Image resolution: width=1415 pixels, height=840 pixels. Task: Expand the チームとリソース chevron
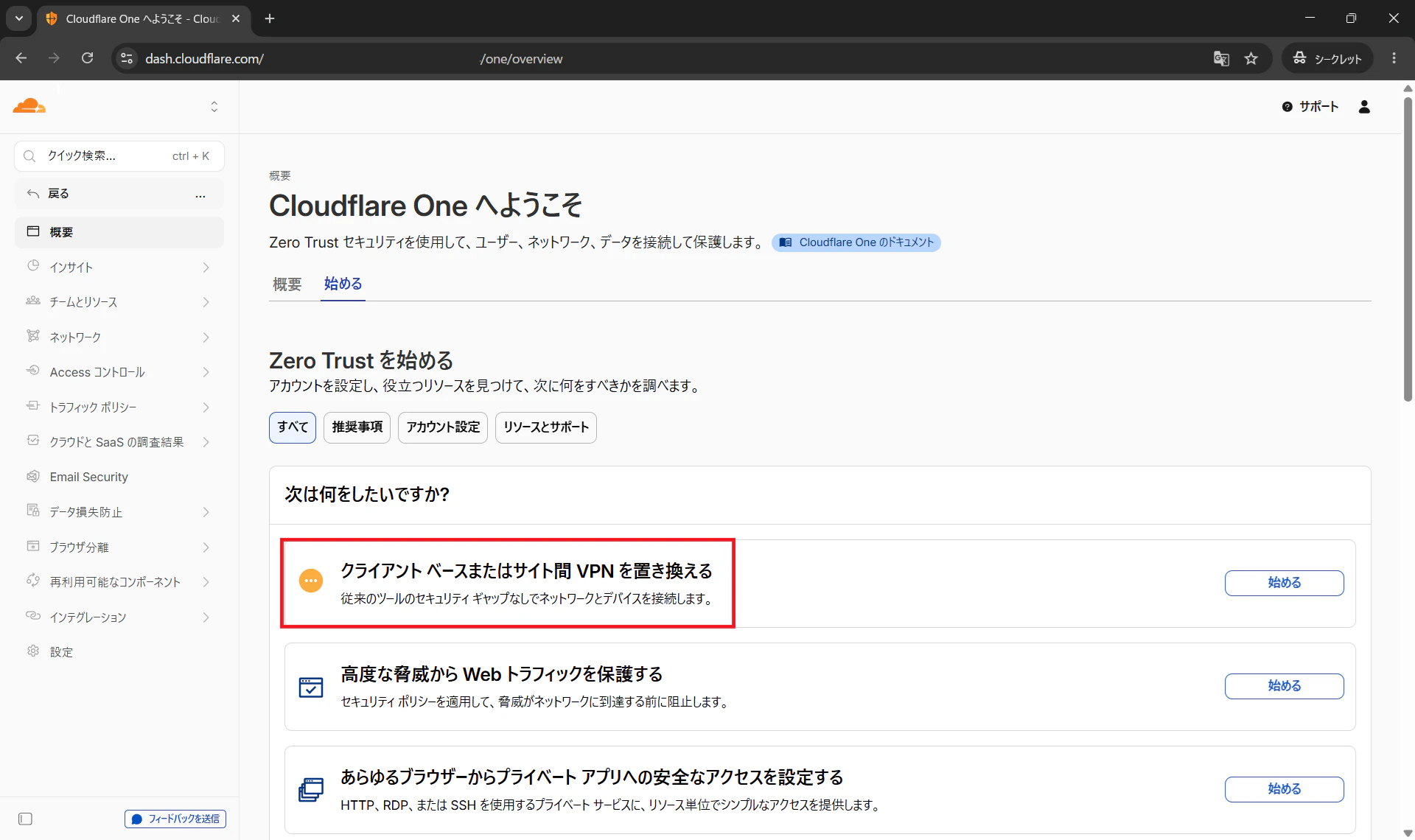tap(206, 302)
